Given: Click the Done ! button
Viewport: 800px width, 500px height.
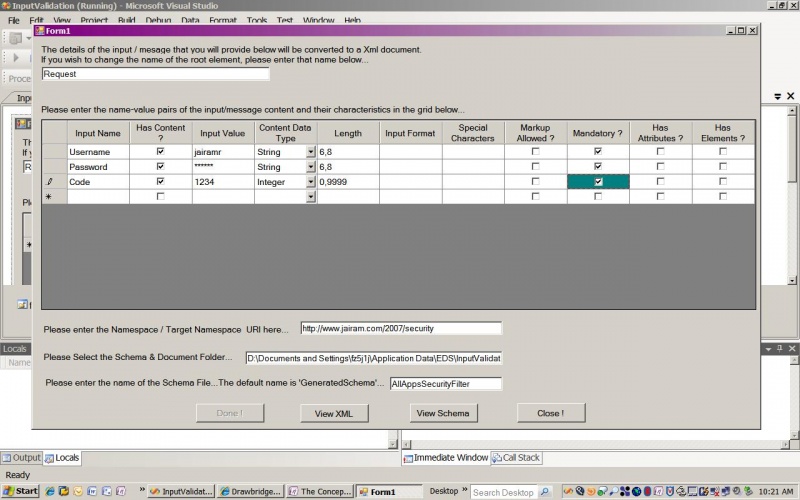Looking at the screenshot, I should (x=230, y=413).
